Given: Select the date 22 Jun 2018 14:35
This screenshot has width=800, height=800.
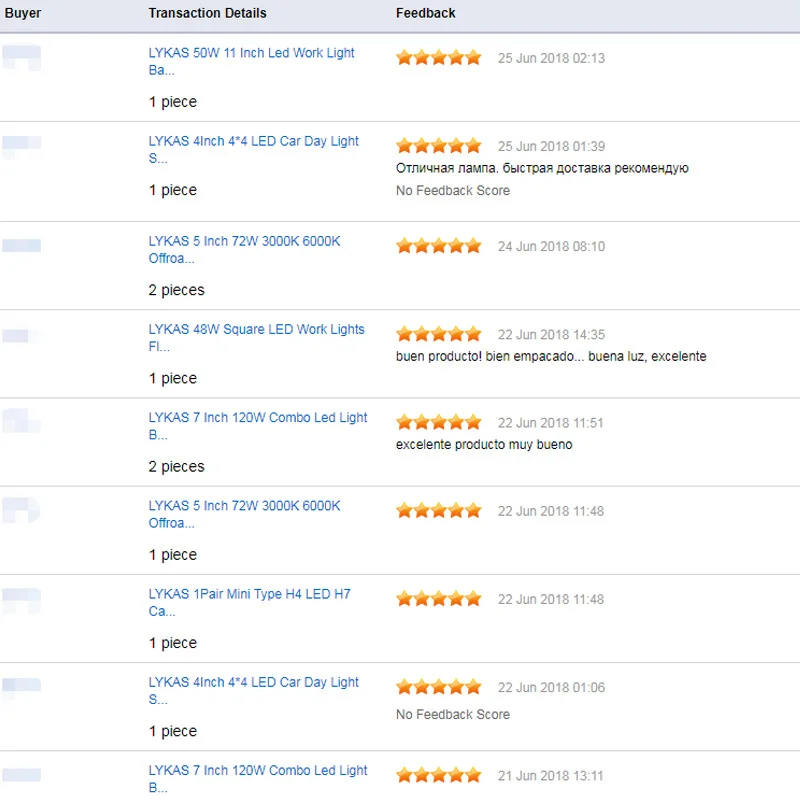Looking at the screenshot, I should 552,335.
